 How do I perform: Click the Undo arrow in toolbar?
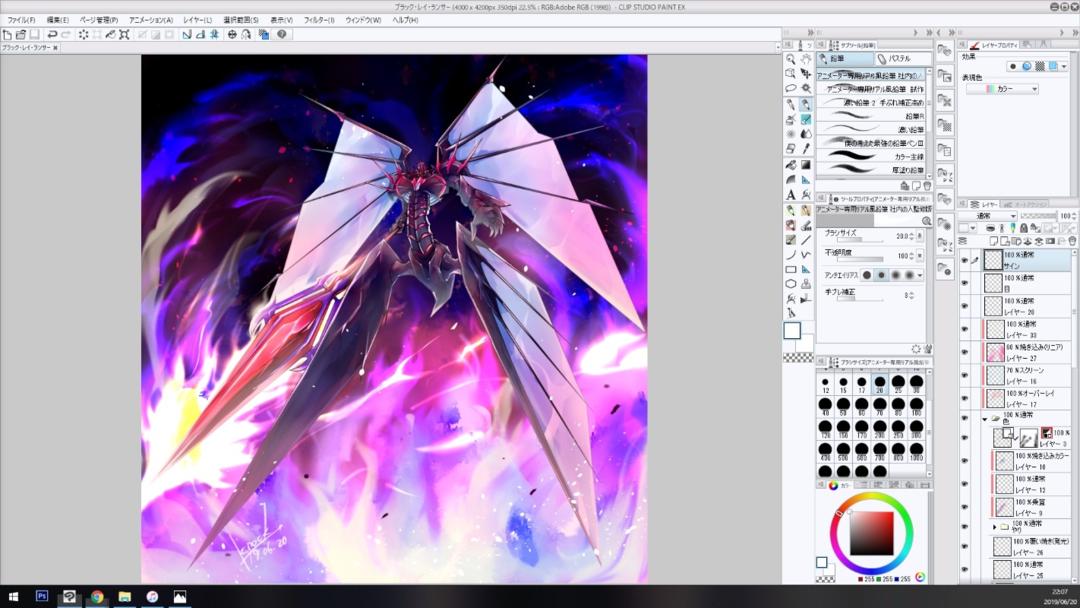tap(52, 34)
